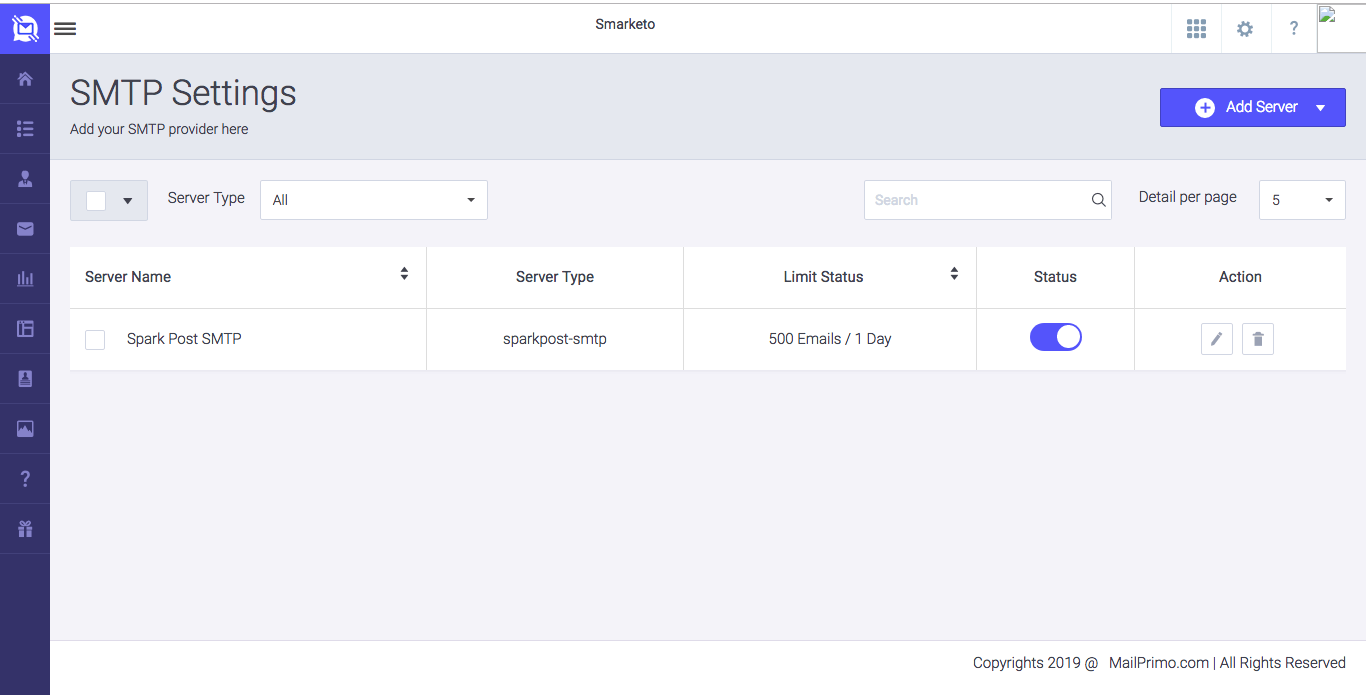Image resolution: width=1366 pixels, height=695 pixels.
Task: Open the Home icon in sidebar
Action: click(x=25, y=79)
